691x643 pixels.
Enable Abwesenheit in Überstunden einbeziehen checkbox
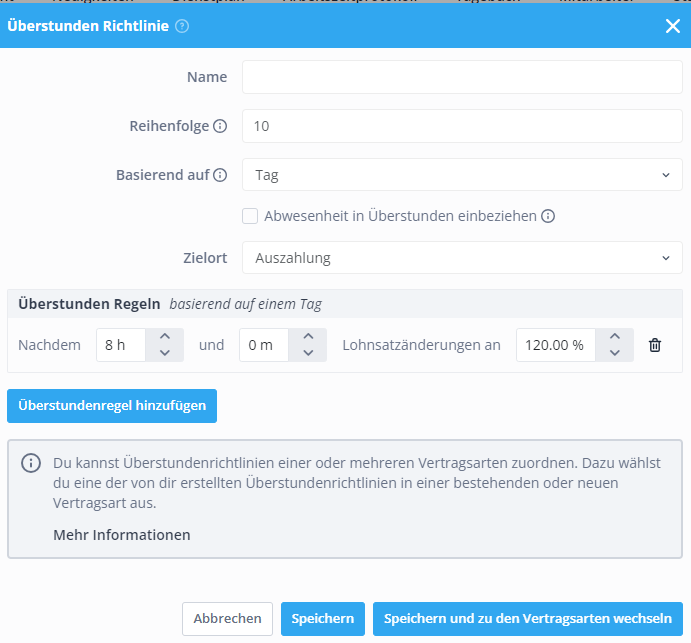pos(250,216)
